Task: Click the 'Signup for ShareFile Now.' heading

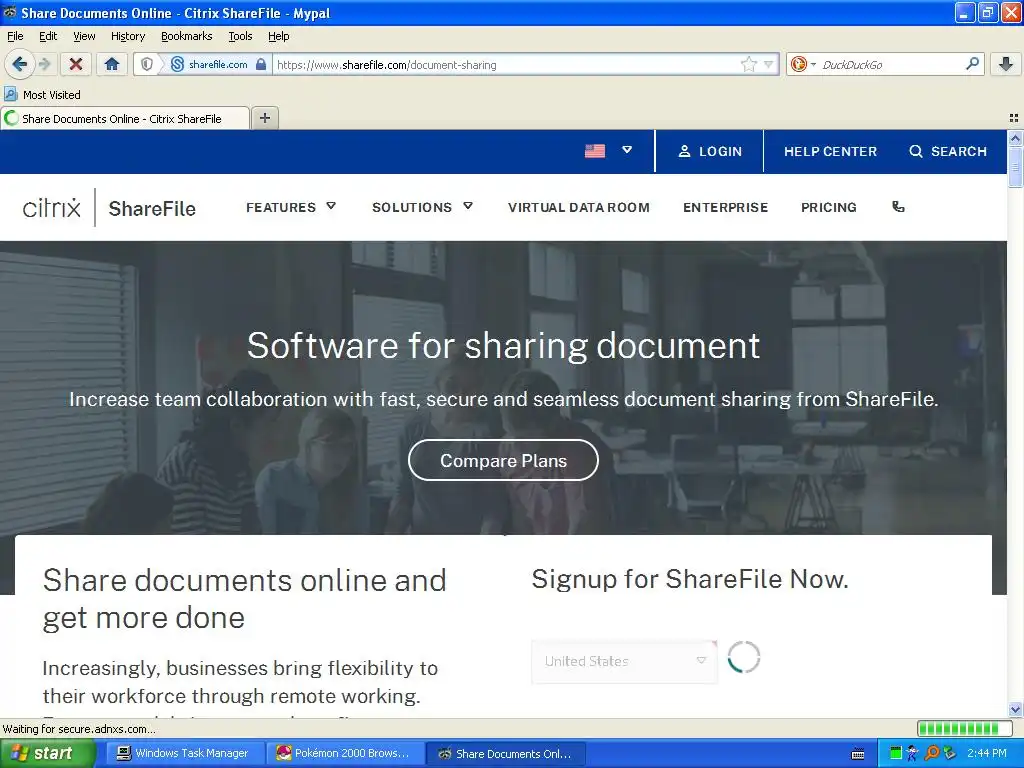Action: 690,579
